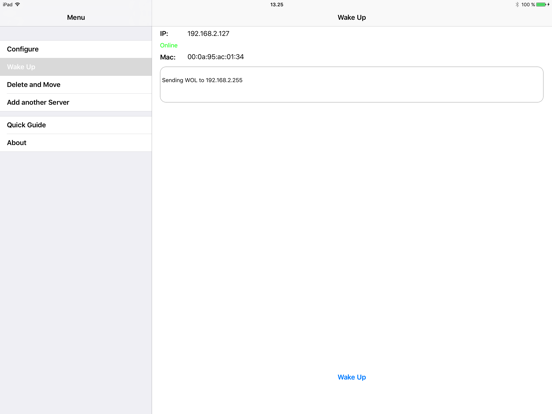Viewport: 552px width, 414px height.
Task: Open the Quick Guide
Action: tap(76, 125)
